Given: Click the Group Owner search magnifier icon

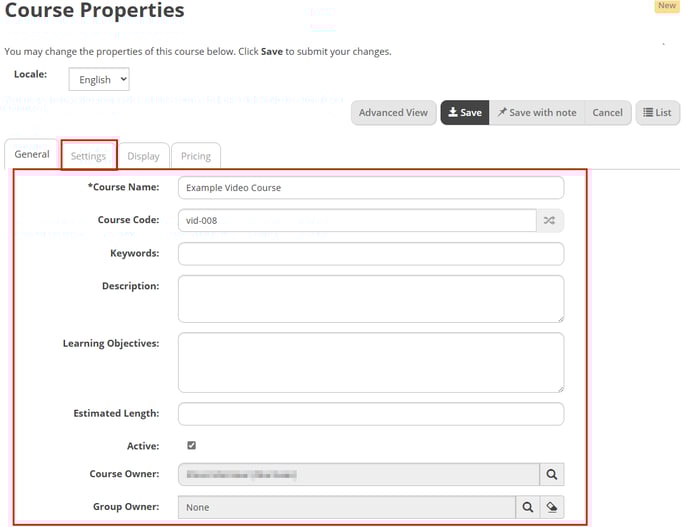Looking at the screenshot, I should click(x=527, y=507).
